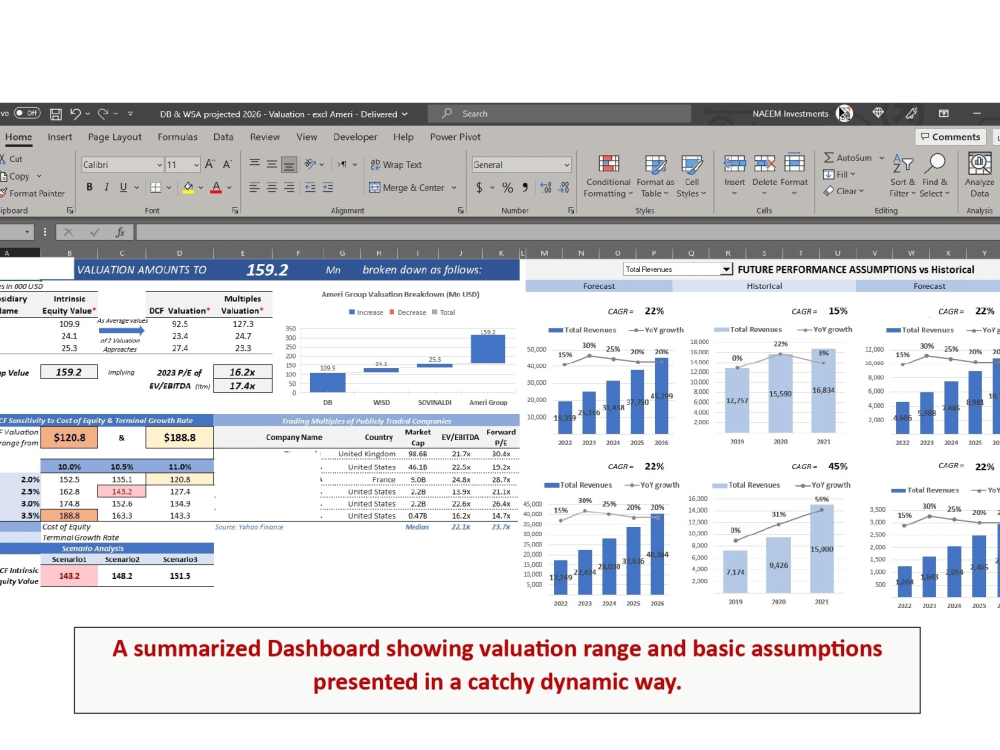Click Merge & Center
The height and width of the screenshot is (750, 1000).
pyautogui.click(x=407, y=188)
